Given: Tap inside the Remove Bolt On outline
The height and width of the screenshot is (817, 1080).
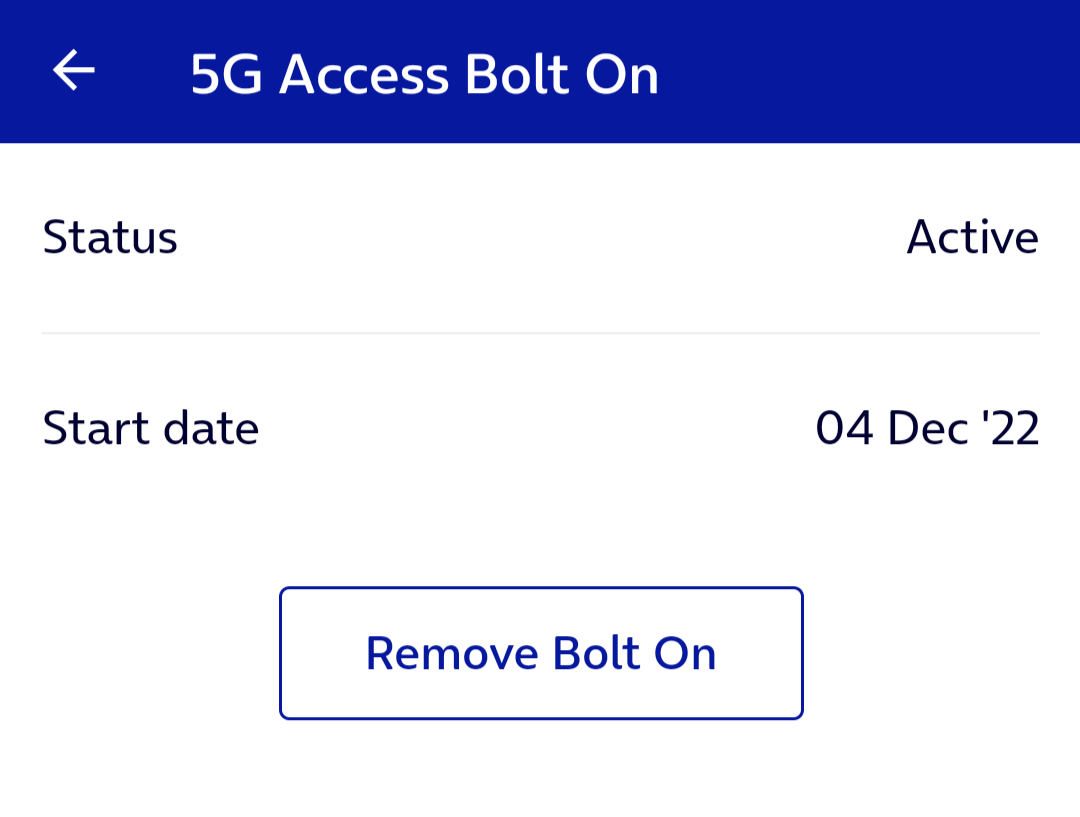Looking at the screenshot, I should point(540,652).
